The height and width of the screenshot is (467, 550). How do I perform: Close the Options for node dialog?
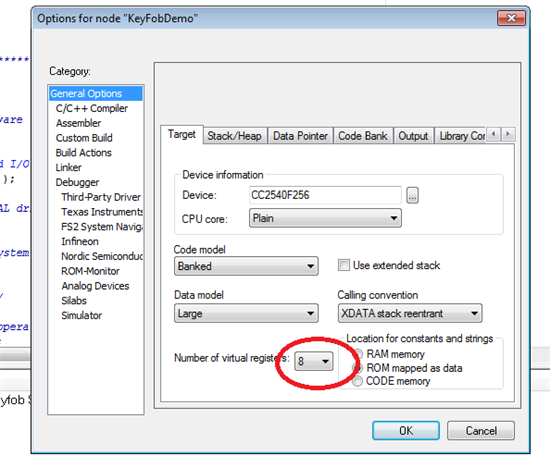pyautogui.click(x=511, y=18)
